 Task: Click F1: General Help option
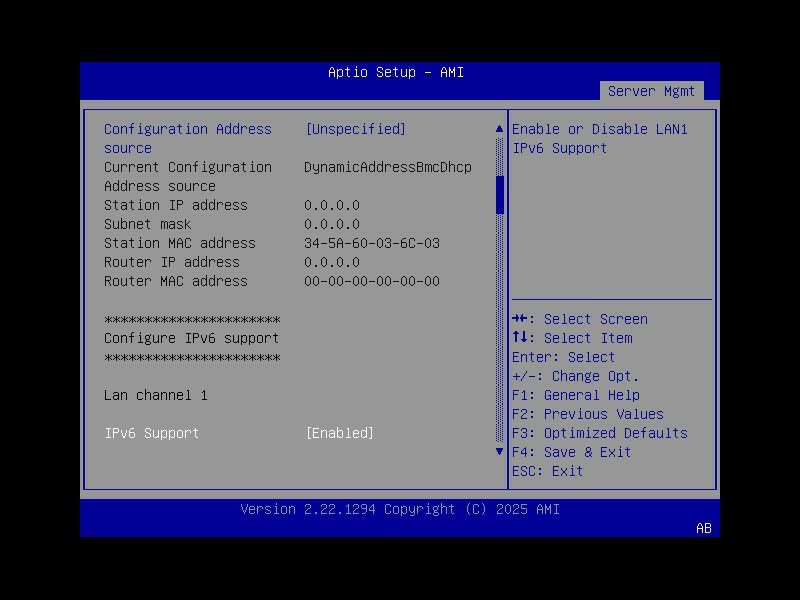[x=573, y=394]
